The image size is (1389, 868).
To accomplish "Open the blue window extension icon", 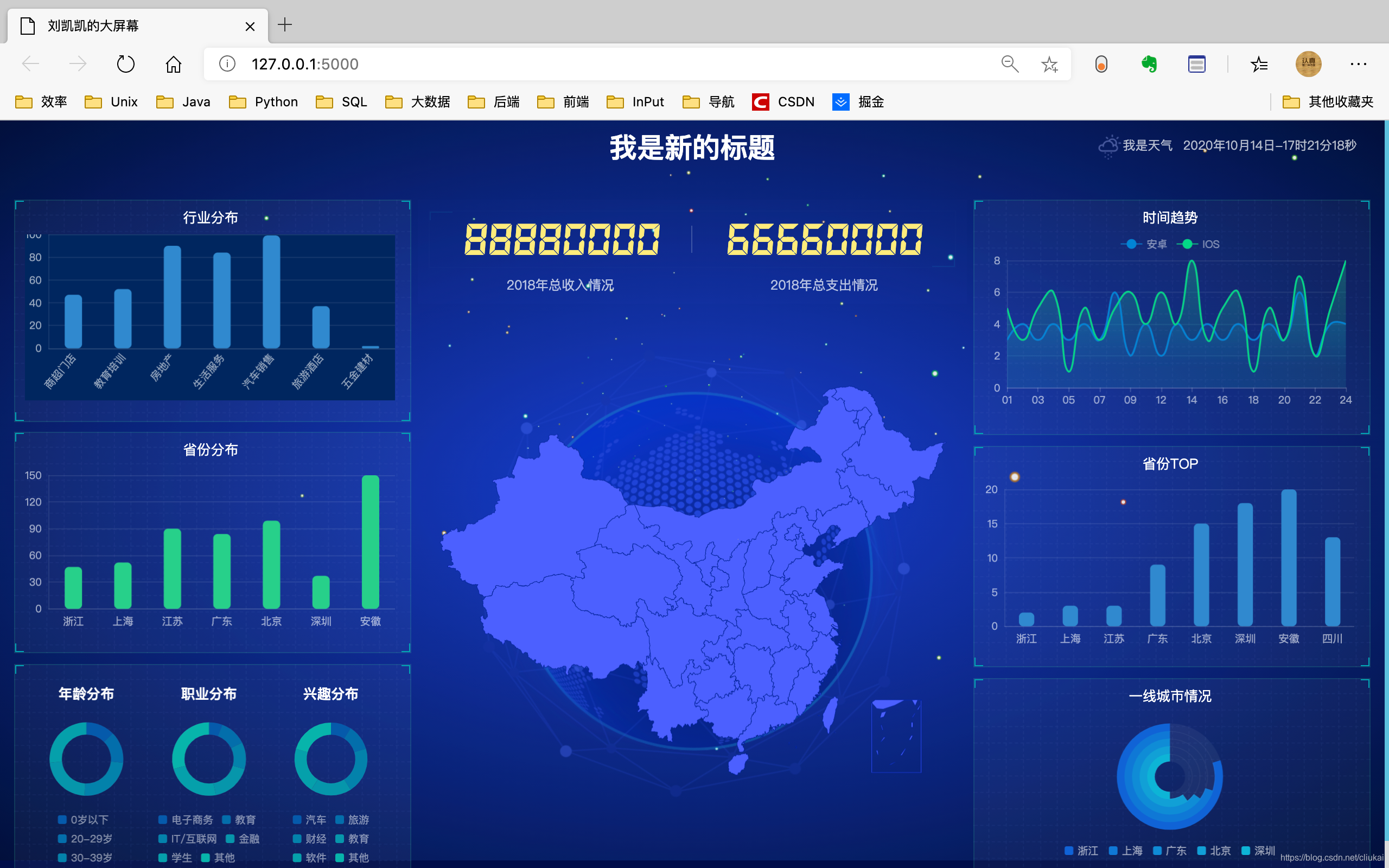I will tap(1197, 63).
